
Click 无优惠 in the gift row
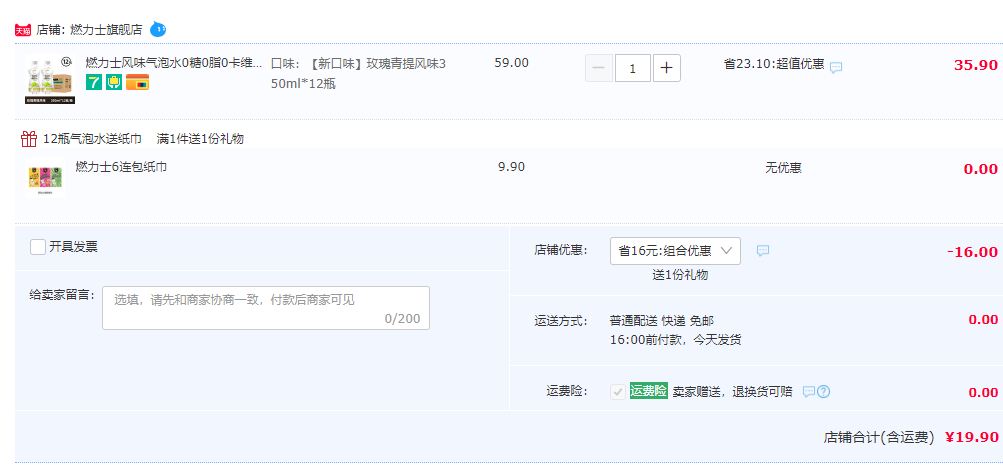784,168
